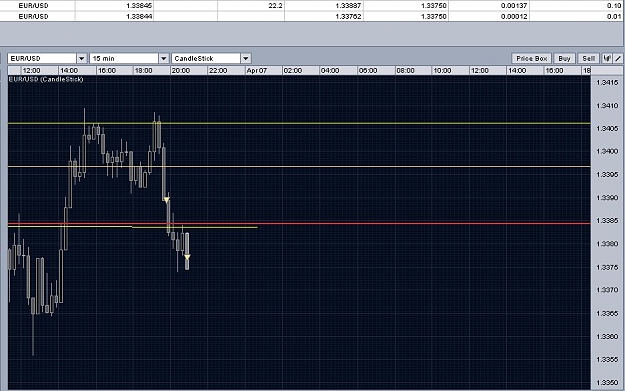Open the EUR/USD symbol dropdown arrow
Screen dimensions: 625x391
point(82,59)
